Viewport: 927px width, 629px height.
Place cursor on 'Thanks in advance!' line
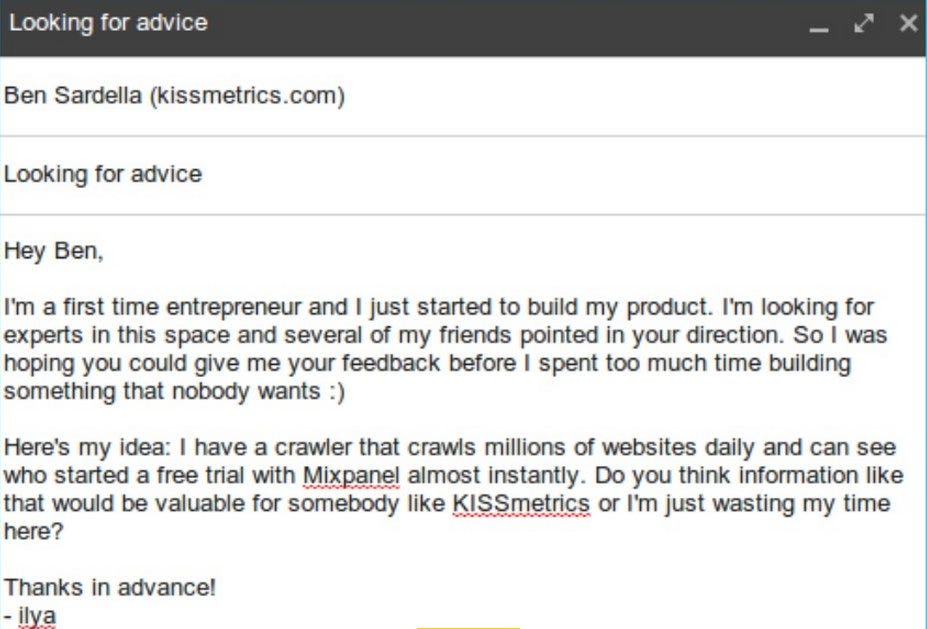pyautogui.click(x=110, y=588)
